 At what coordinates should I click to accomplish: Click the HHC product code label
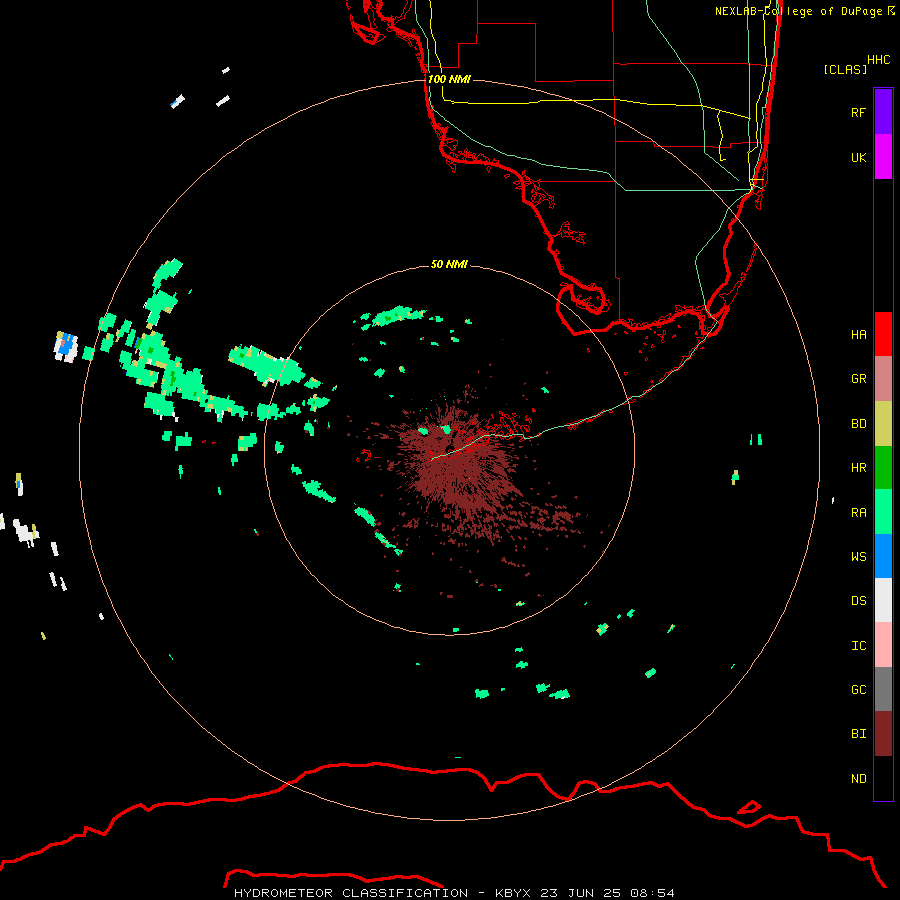tap(878, 60)
